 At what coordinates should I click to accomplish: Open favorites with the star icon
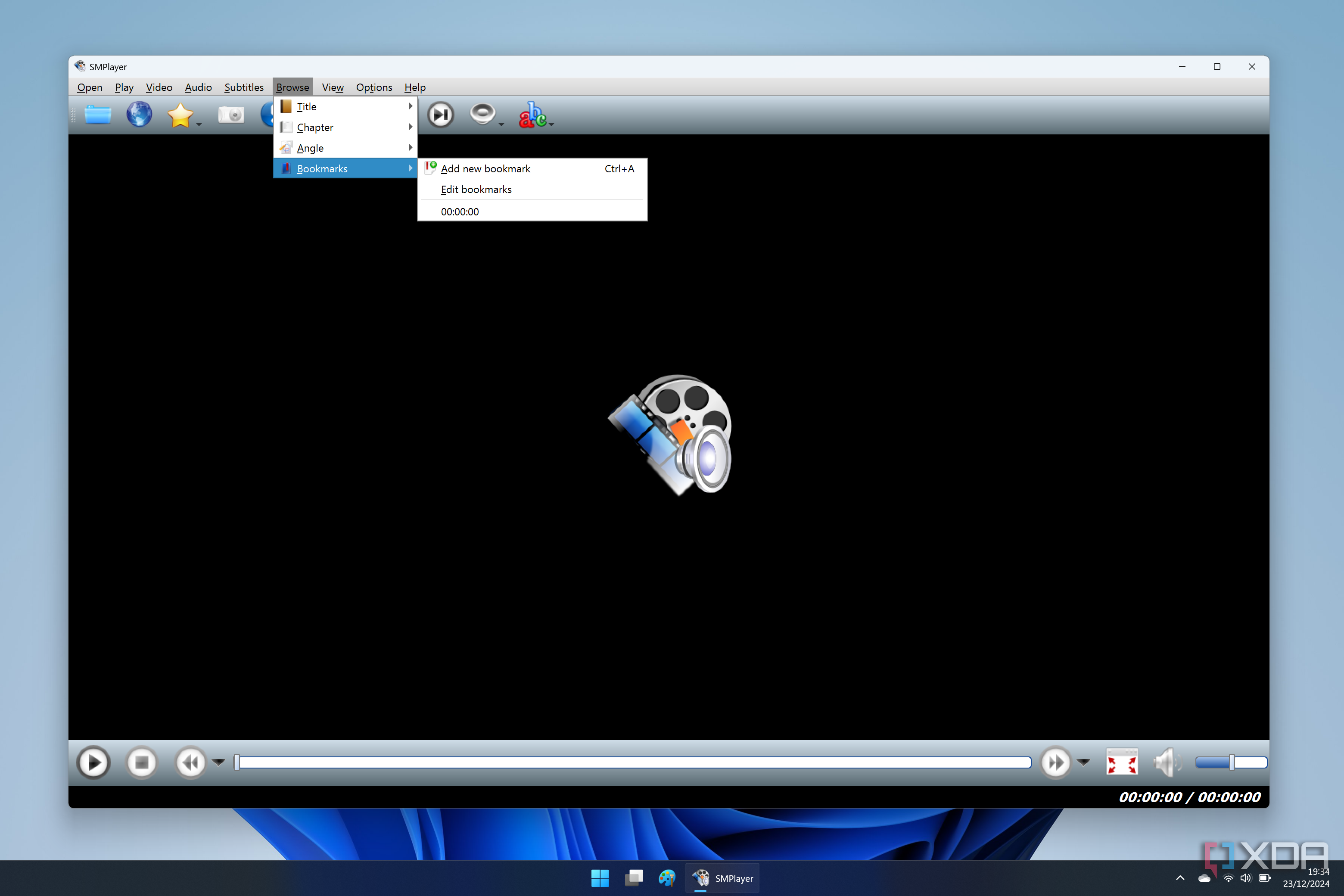click(180, 115)
